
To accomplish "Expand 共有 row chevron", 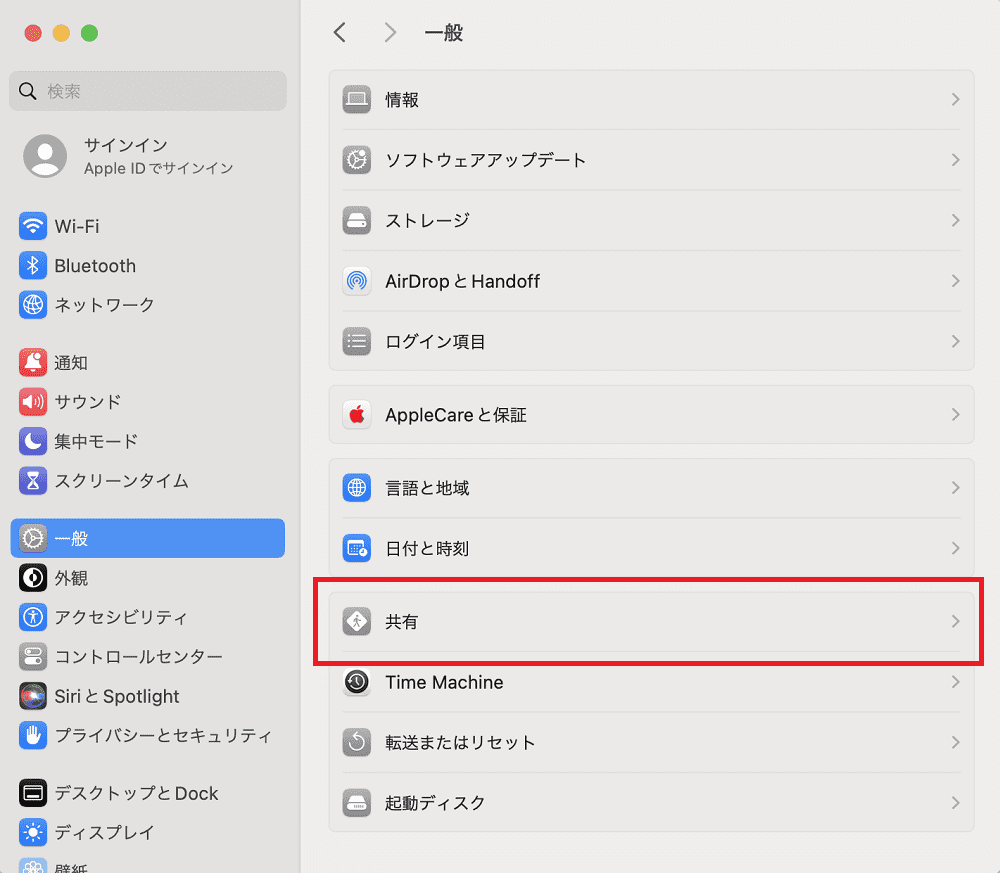I will pyautogui.click(x=955, y=621).
